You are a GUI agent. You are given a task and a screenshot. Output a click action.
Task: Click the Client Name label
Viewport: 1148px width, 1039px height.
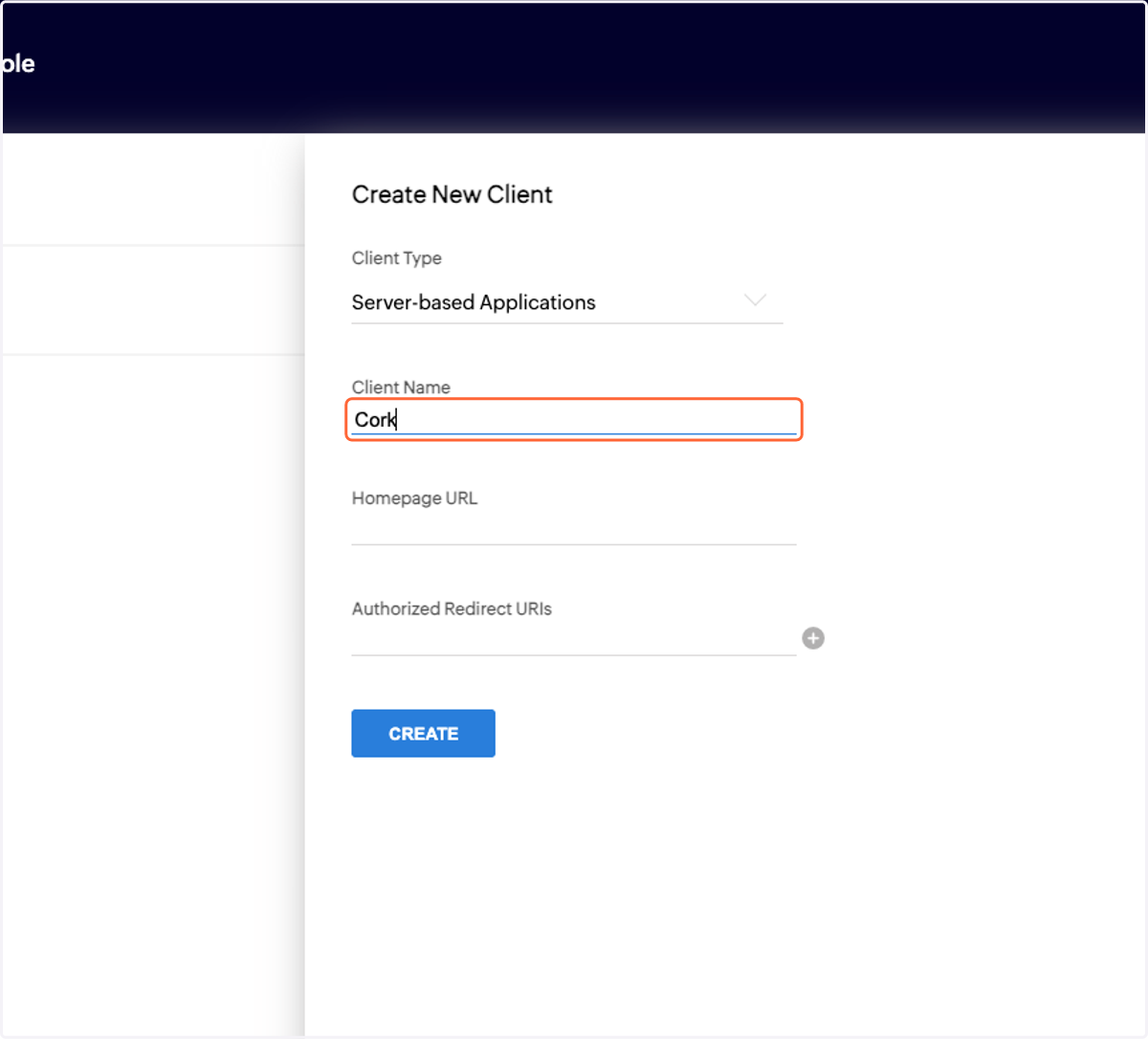(401, 387)
